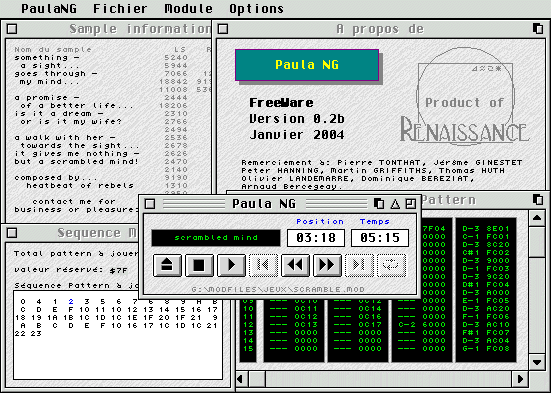Click the Pattern window's scroll down arrow
The width and height of the screenshot is (551, 393).
pos(537,362)
